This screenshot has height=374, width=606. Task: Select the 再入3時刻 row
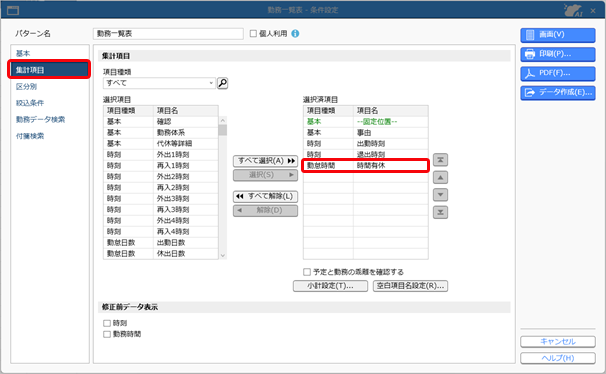pyautogui.click(x=161, y=210)
